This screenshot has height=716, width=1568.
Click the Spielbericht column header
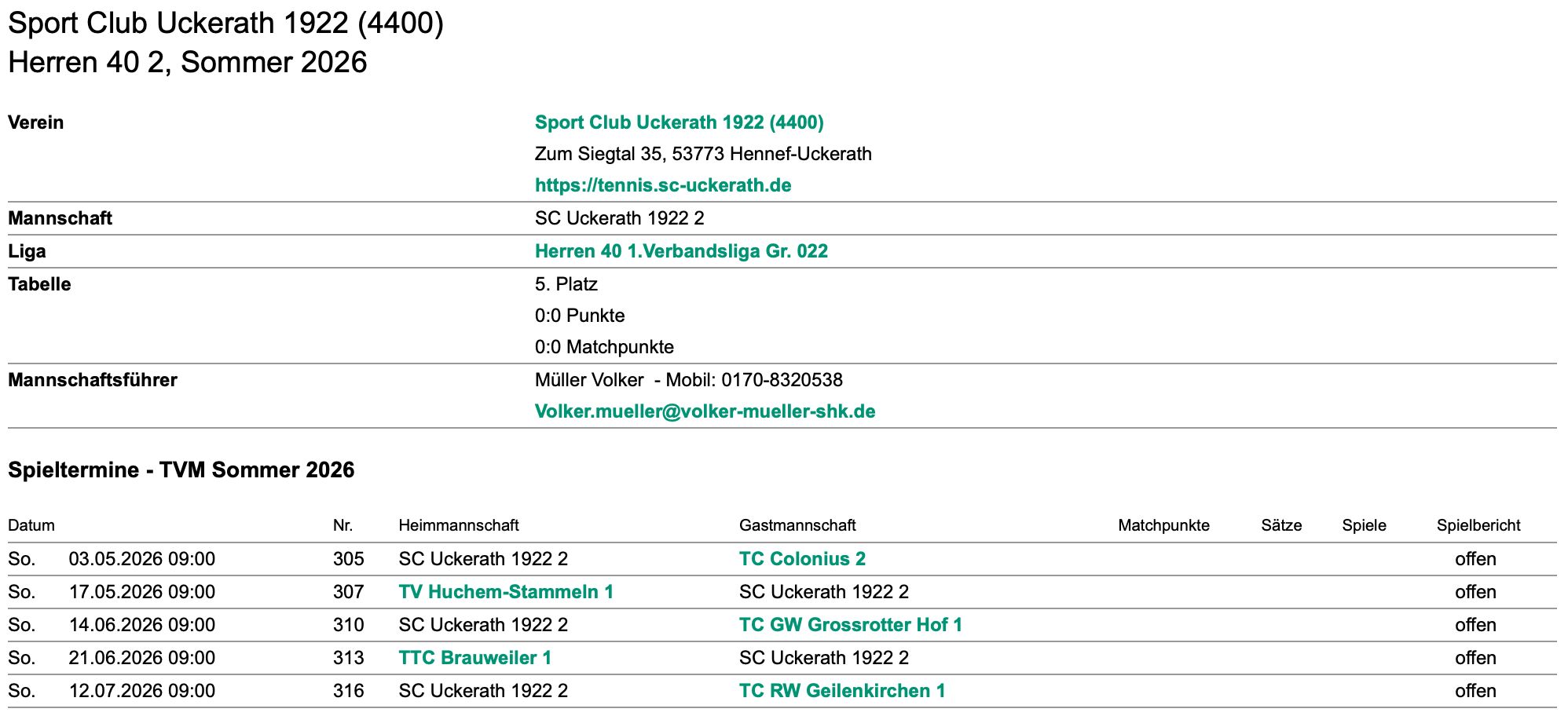(x=1478, y=525)
